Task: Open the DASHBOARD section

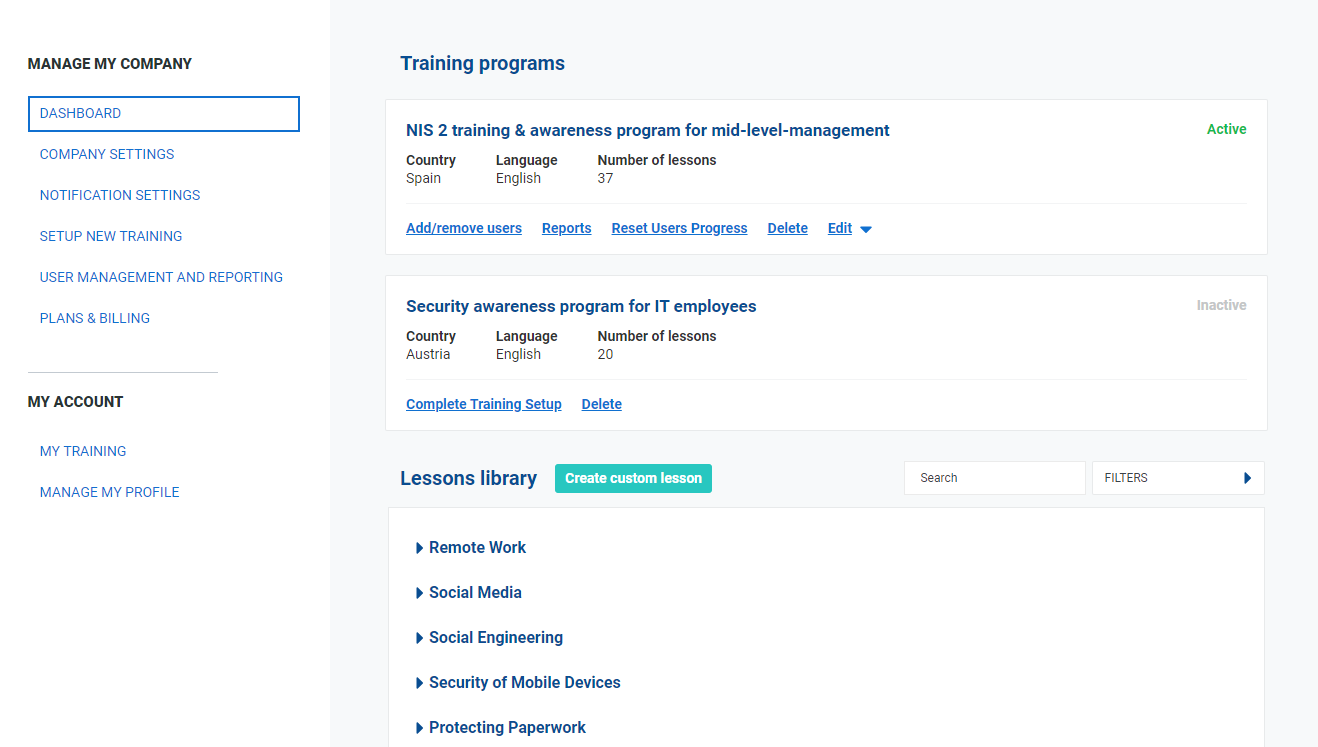Action: point(79,113)
